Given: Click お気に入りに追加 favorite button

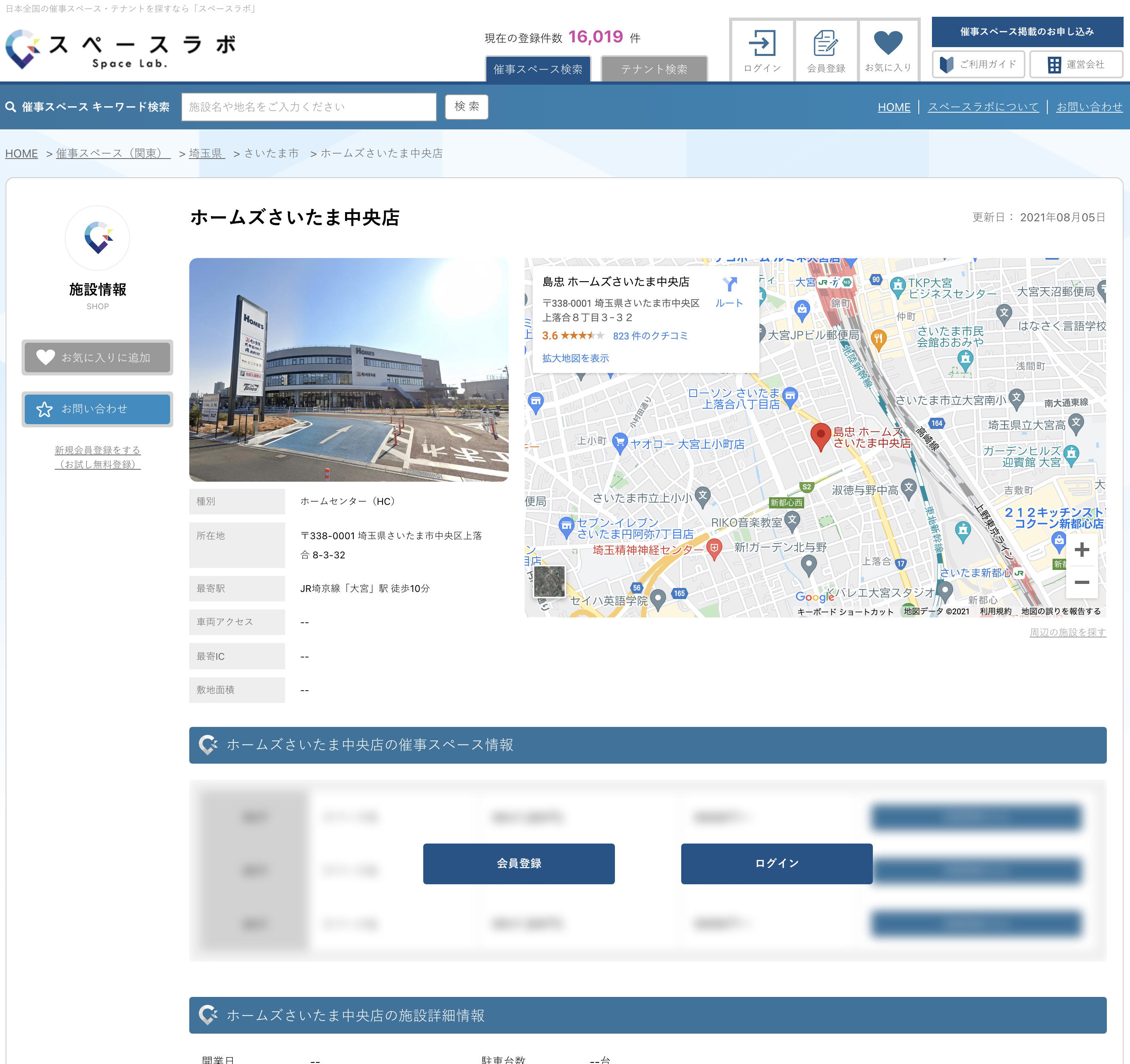Looking at the screenshot, I should click(97, 357).
